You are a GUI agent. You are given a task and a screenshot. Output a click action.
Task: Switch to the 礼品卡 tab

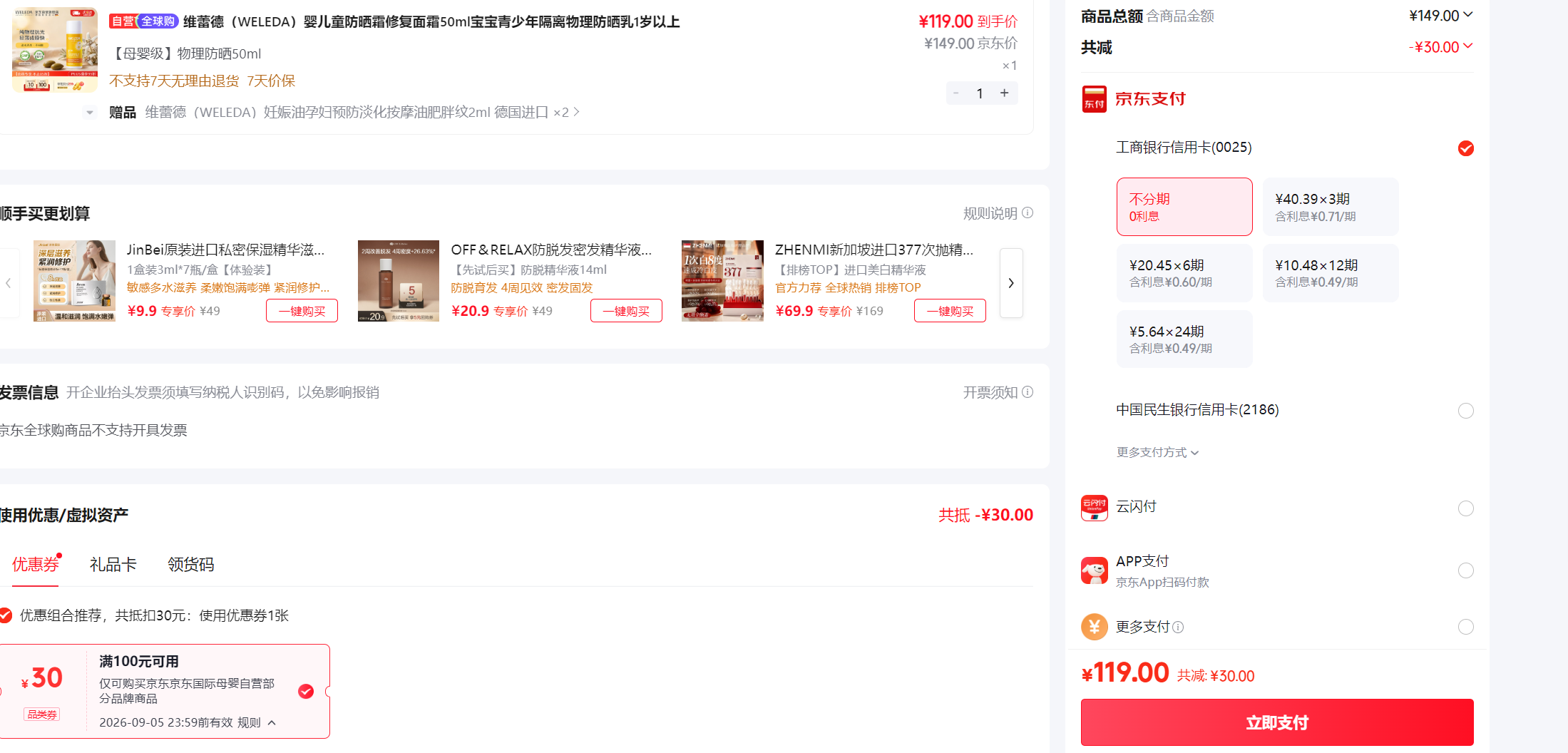[113, 565]
